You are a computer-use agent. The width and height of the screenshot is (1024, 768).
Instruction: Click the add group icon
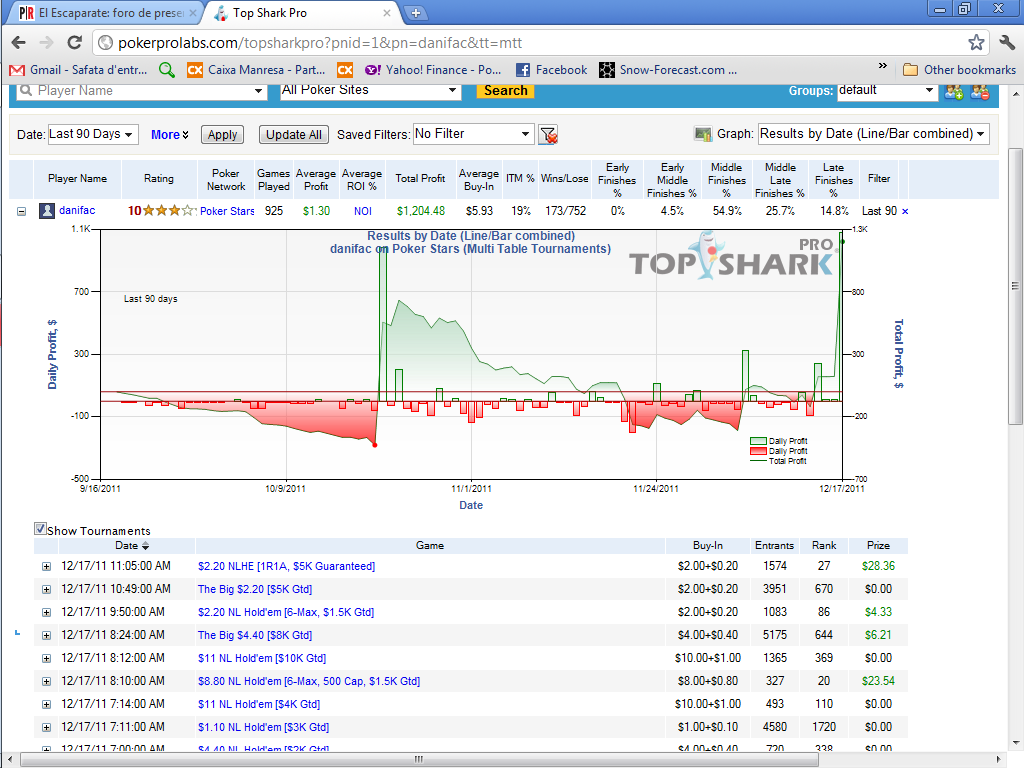[954, 91]
